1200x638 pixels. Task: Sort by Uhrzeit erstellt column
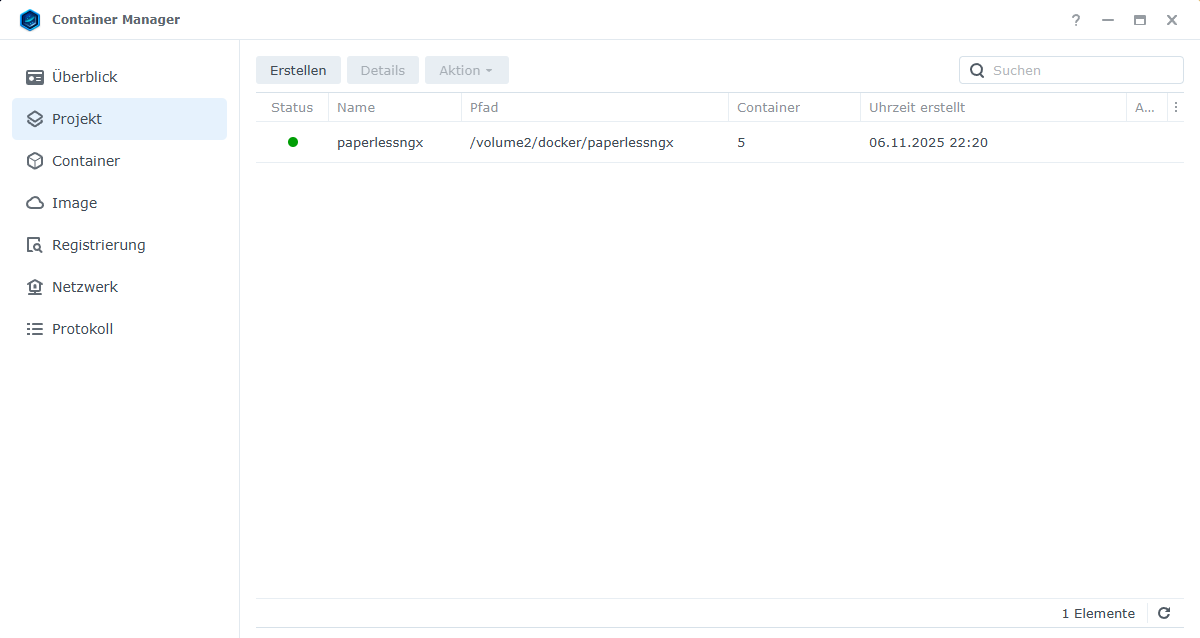coord(917,107)
